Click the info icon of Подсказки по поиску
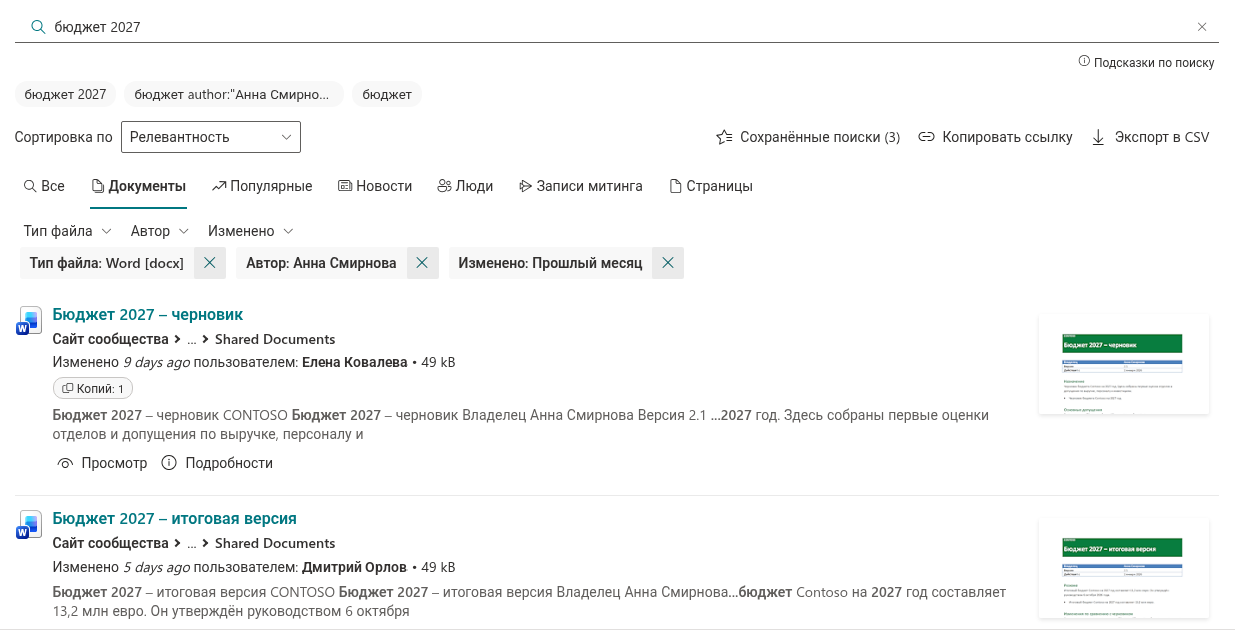Image resolution: width=1235 pixels, height=630 pixels. point(1084,62)
